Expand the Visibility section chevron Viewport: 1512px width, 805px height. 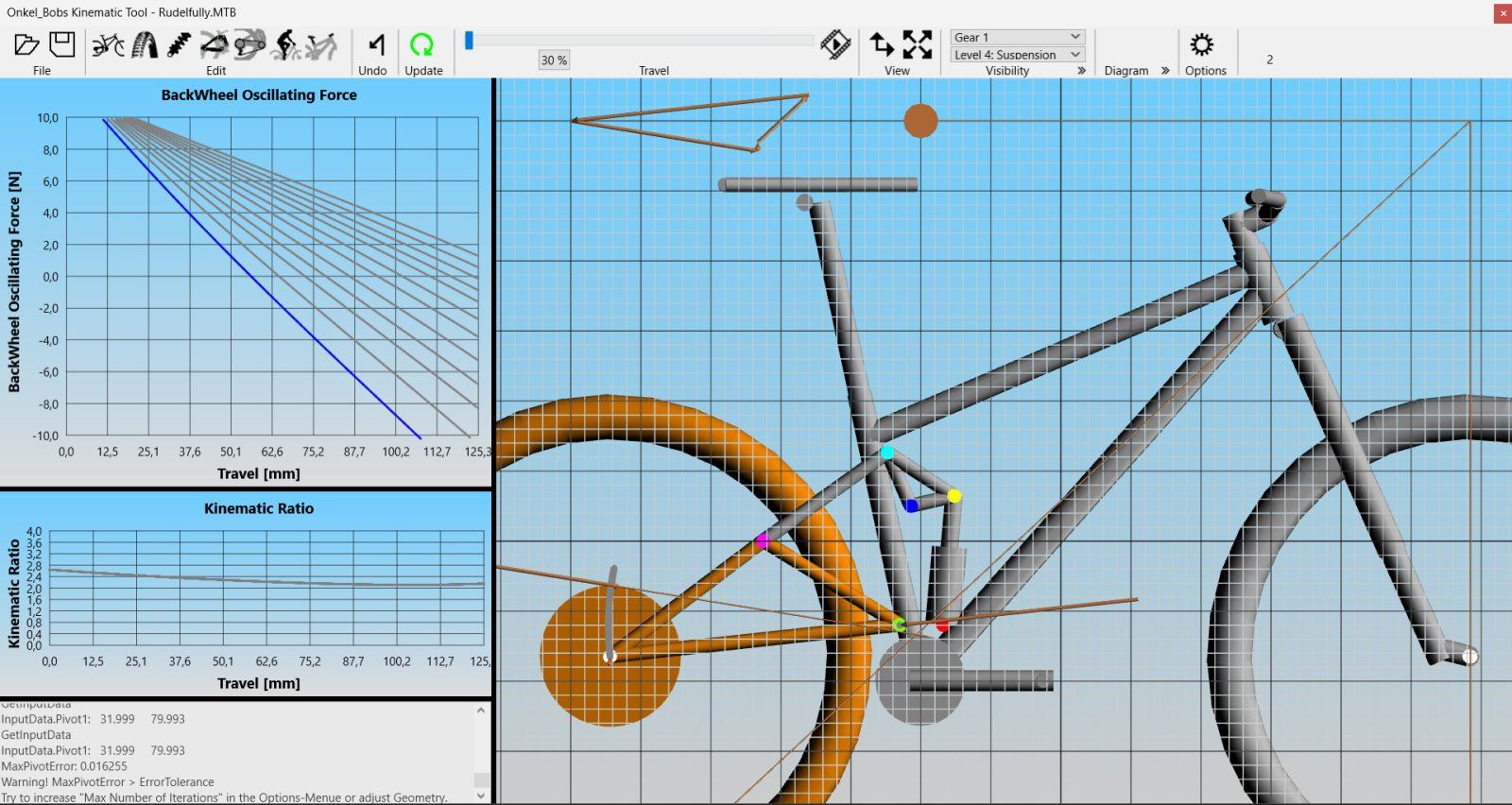(x=1081, y=71)
